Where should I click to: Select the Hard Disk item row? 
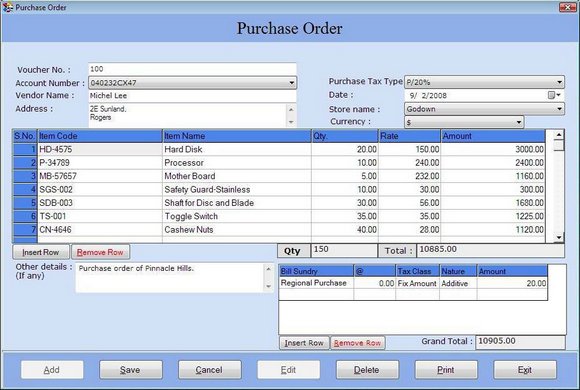pyautogui.click(x=279, y=149)
